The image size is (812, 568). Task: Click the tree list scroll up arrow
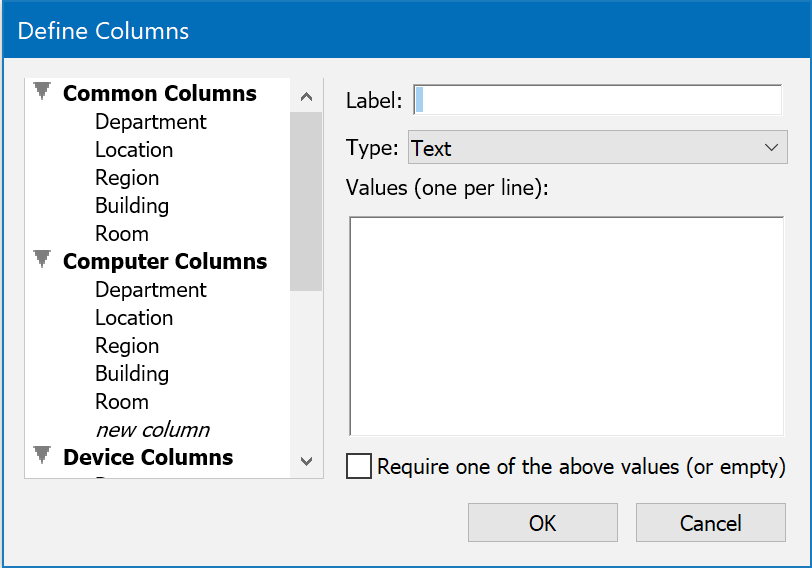point(307,96)
